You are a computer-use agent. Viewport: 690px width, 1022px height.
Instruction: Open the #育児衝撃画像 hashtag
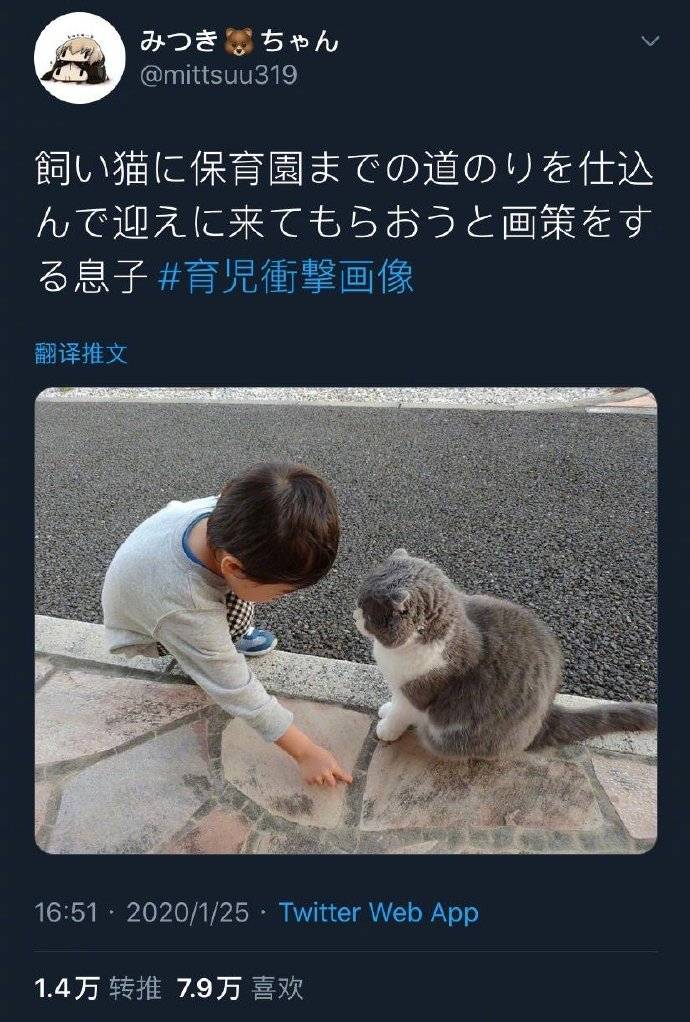point(286,276)
